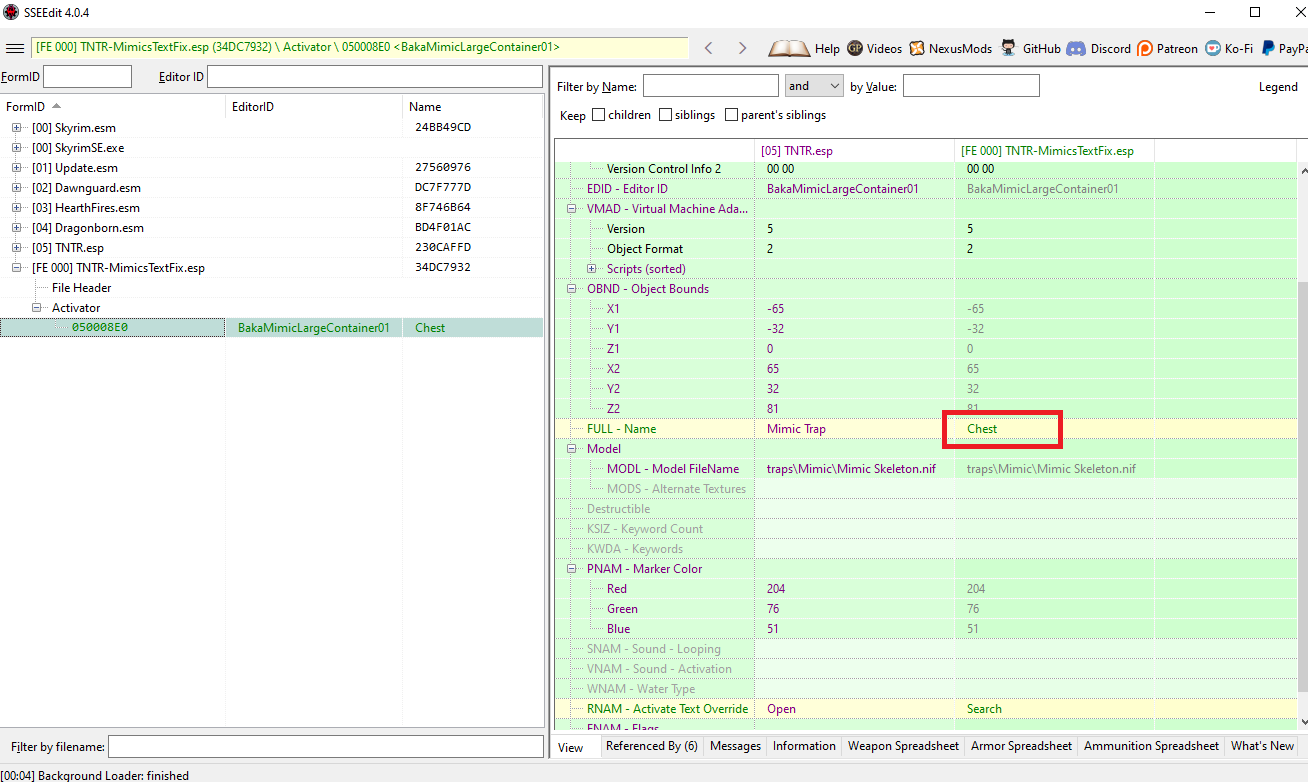
Task: Navigate back with left arrow
Action: click(x=709, y=48)
